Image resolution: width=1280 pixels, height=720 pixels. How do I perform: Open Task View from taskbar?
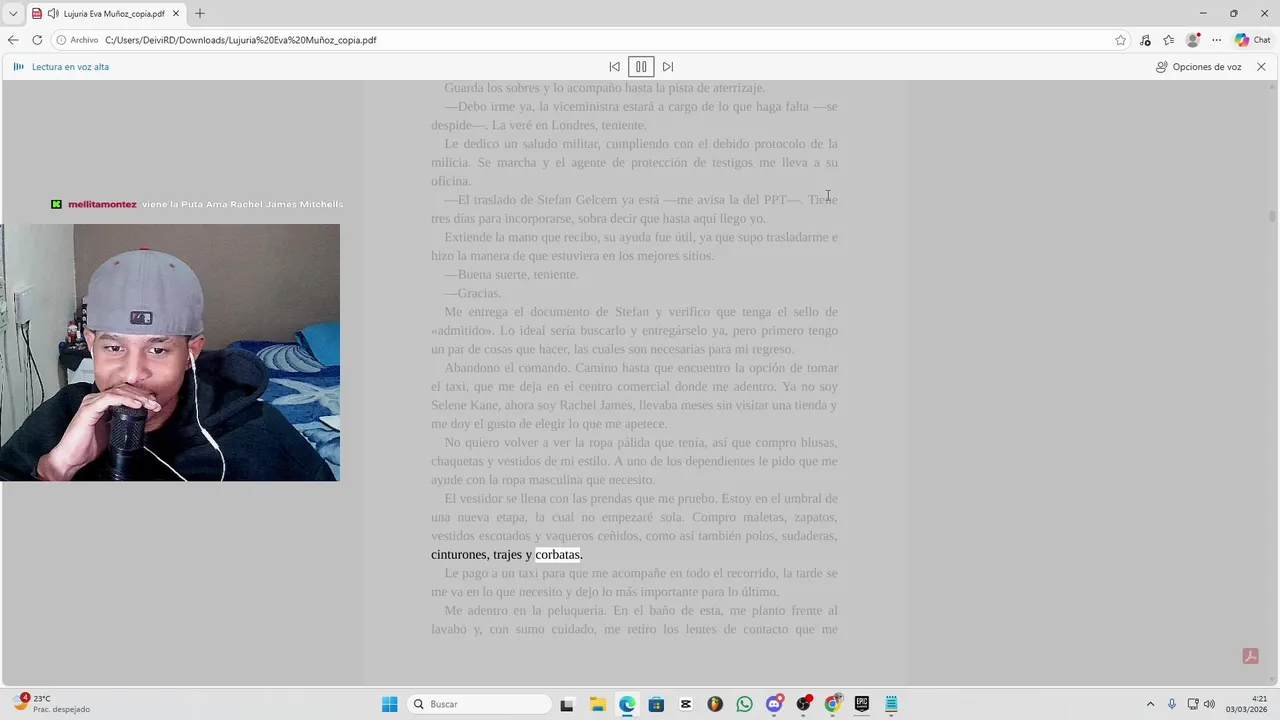[567, 704]
